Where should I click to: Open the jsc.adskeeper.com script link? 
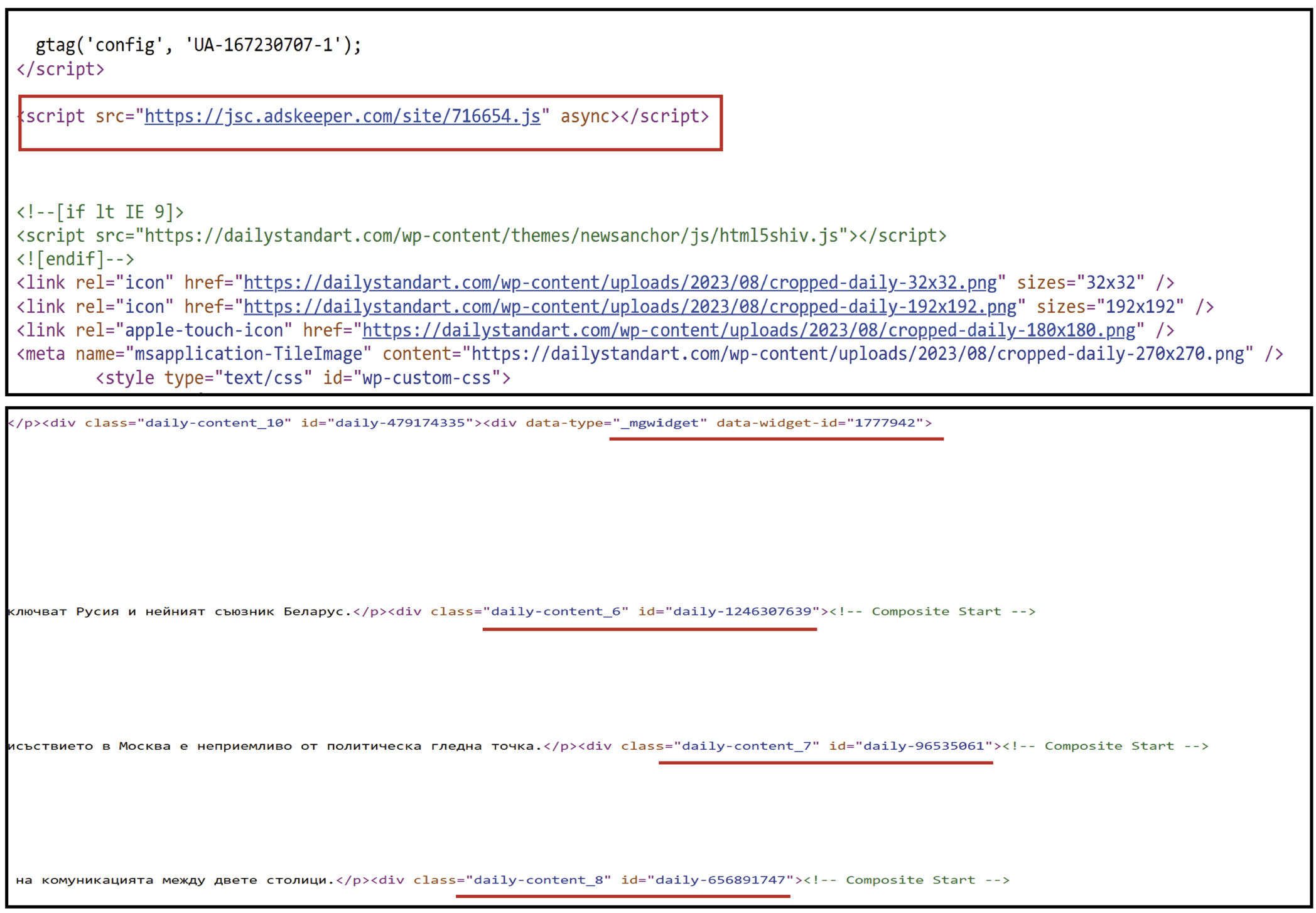tap(342, 117)
